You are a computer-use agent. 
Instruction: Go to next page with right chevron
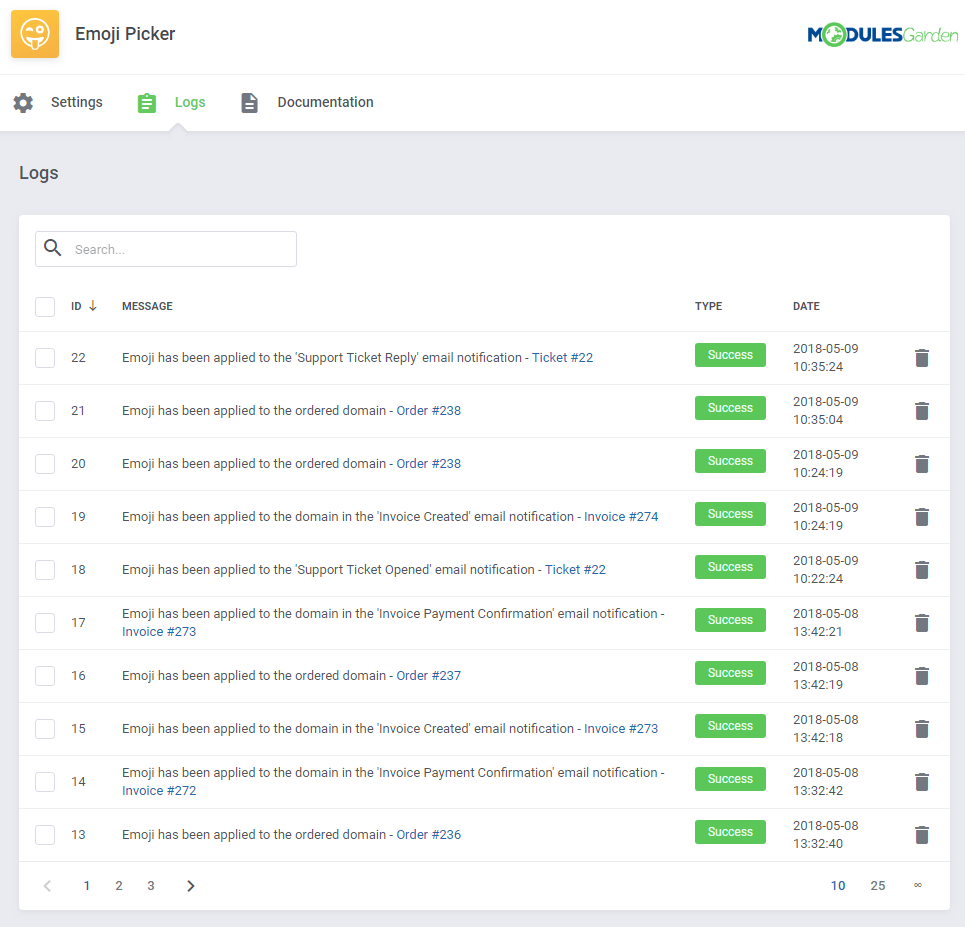tap(191, 886)
